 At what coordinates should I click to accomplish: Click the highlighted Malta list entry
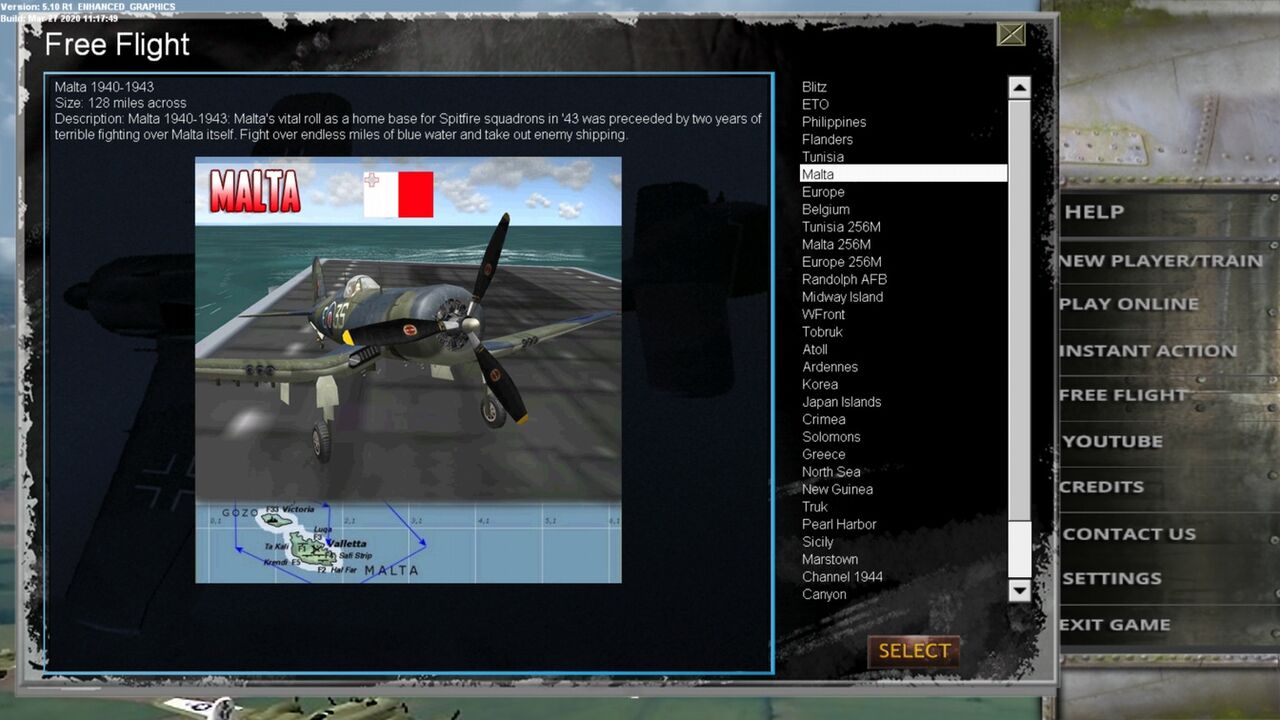point(904,174)
